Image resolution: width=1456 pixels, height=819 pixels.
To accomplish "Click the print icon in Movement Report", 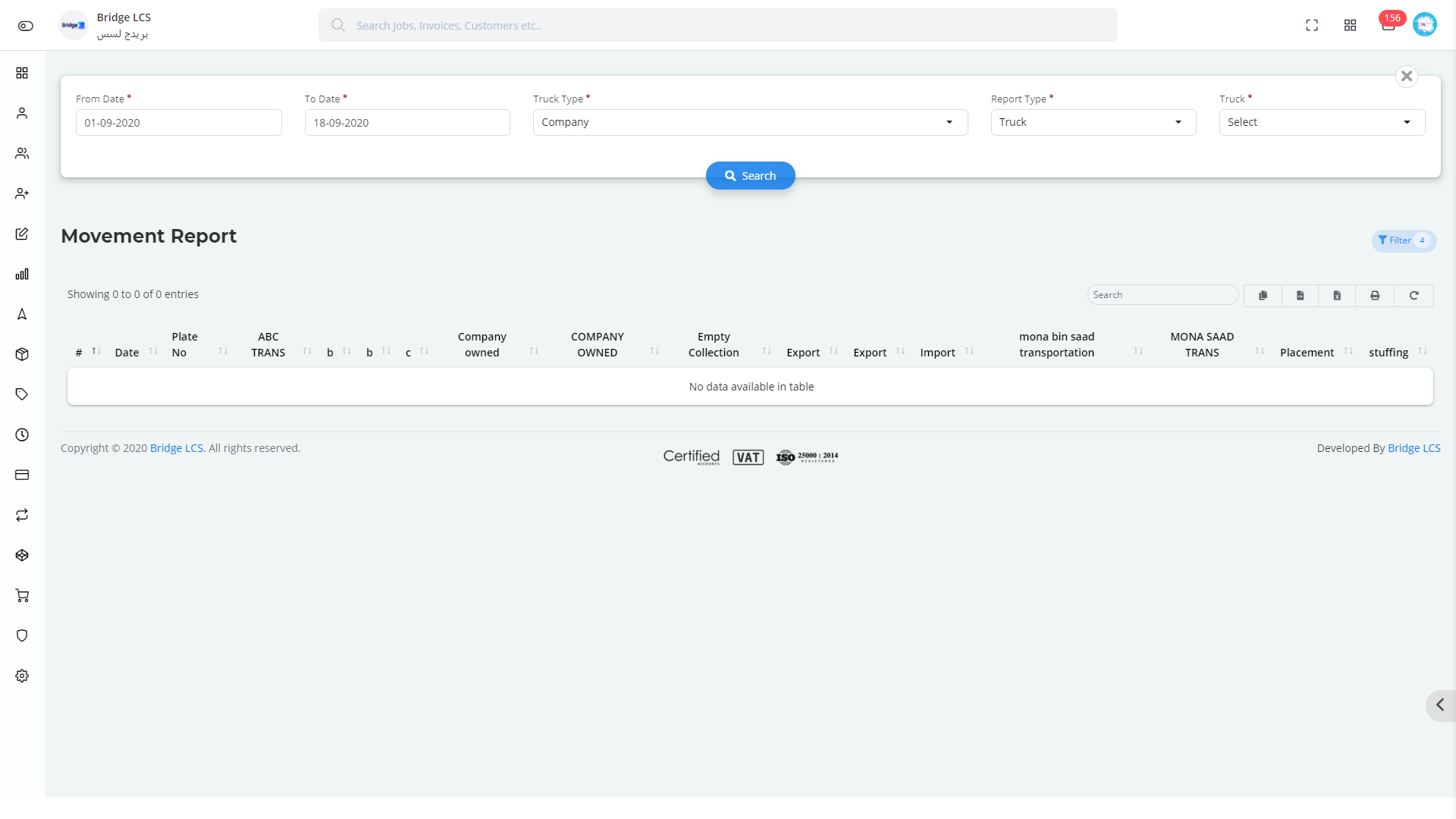I will [x=1374, y=294].
